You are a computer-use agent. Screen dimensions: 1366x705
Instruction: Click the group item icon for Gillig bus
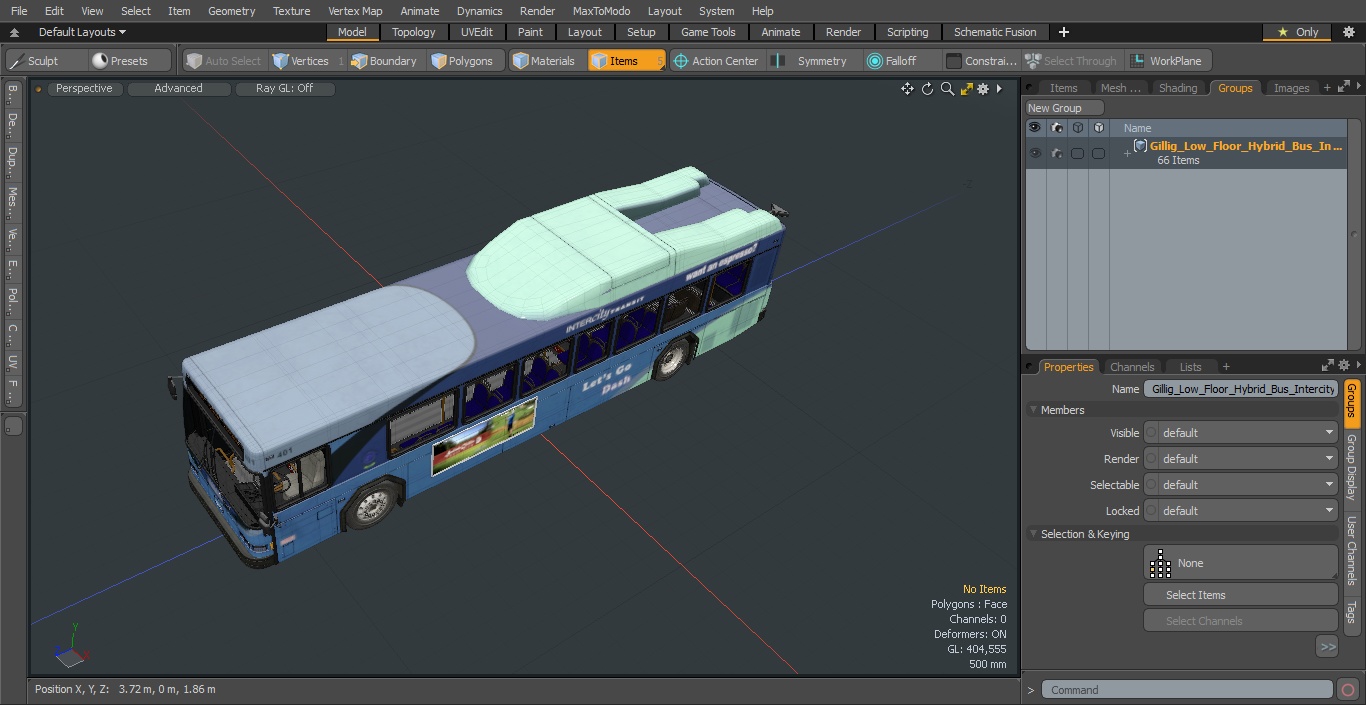click(x=1140, y=146)
